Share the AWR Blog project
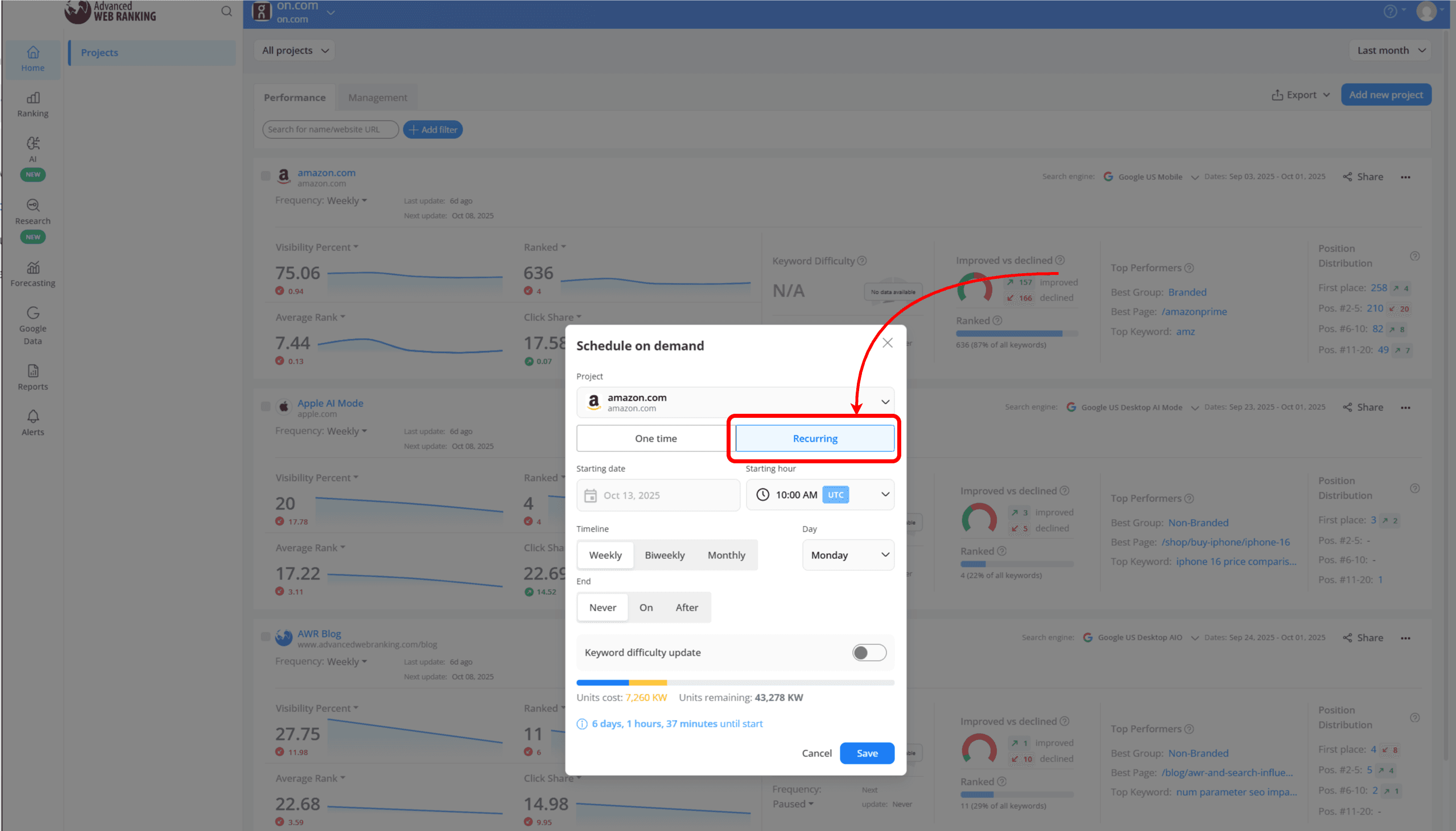 [1363, 638]
